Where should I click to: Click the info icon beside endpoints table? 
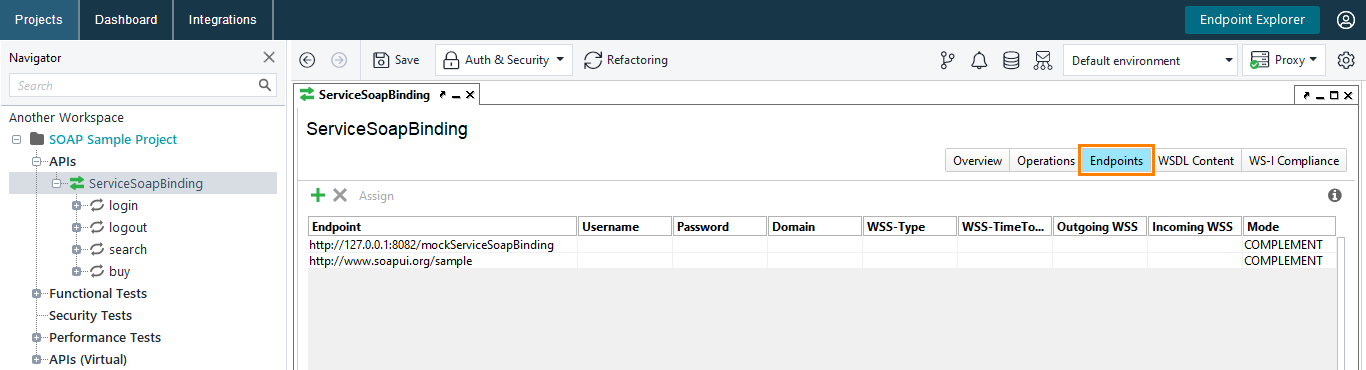click(1334, 196)
